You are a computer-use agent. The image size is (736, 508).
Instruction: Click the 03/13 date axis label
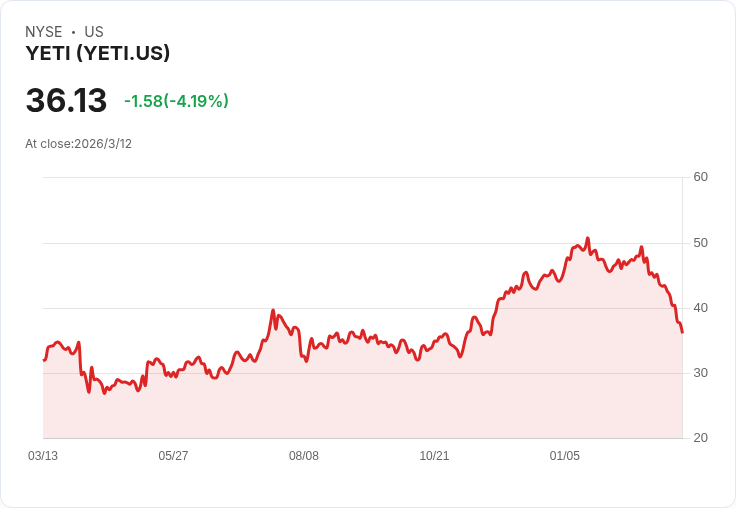pyautogui.click(x=43, y=456)
